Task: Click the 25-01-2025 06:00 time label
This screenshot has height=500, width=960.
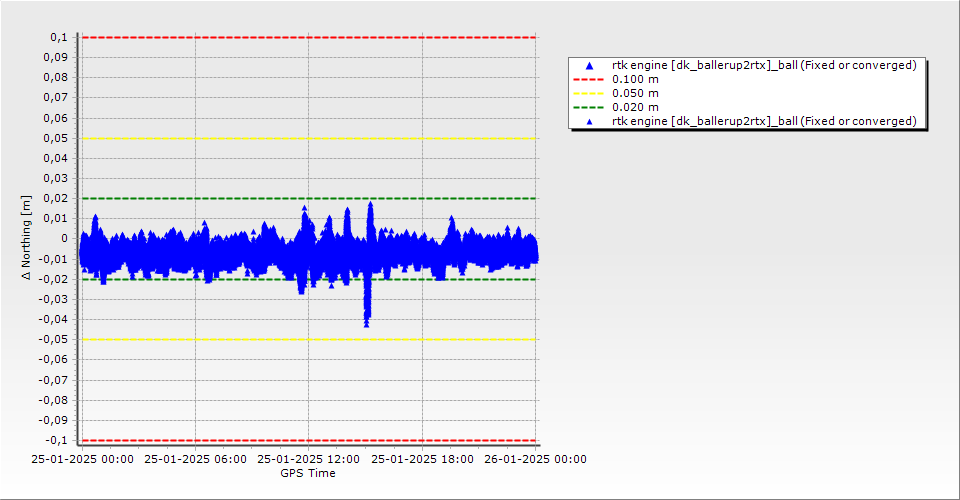Action: (x=195, y=459)
